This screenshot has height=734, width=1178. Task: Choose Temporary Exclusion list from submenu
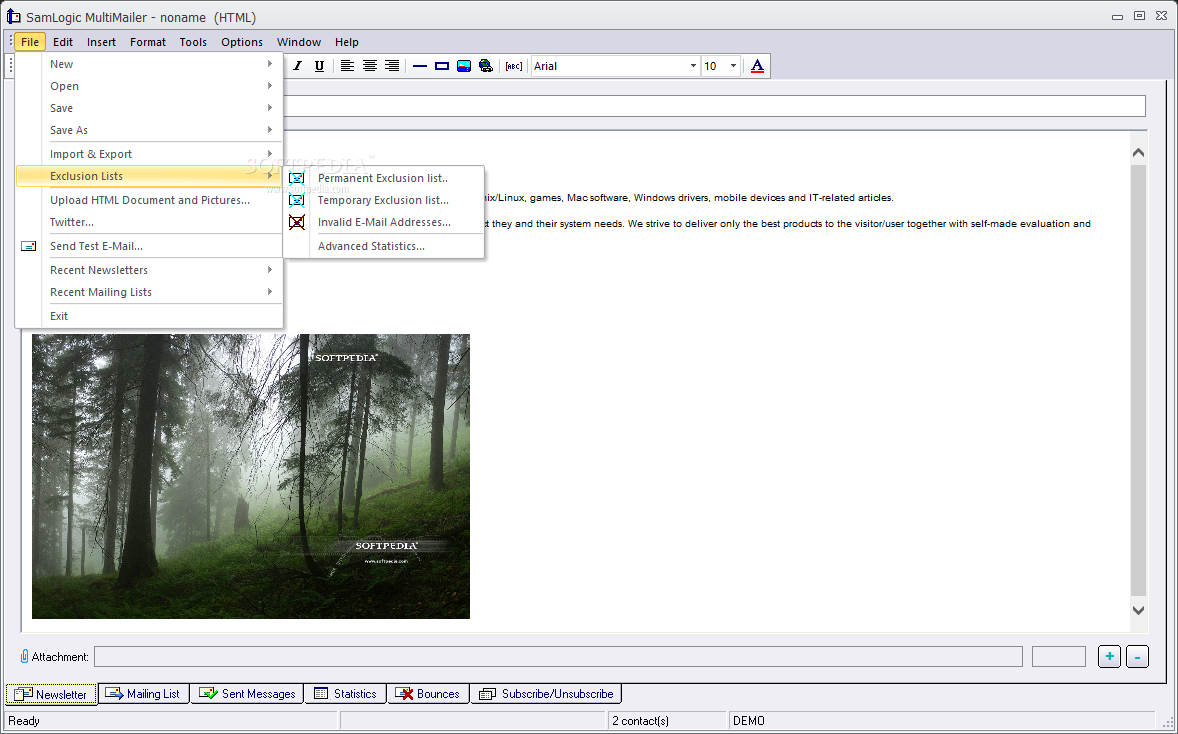pos(384,200)
